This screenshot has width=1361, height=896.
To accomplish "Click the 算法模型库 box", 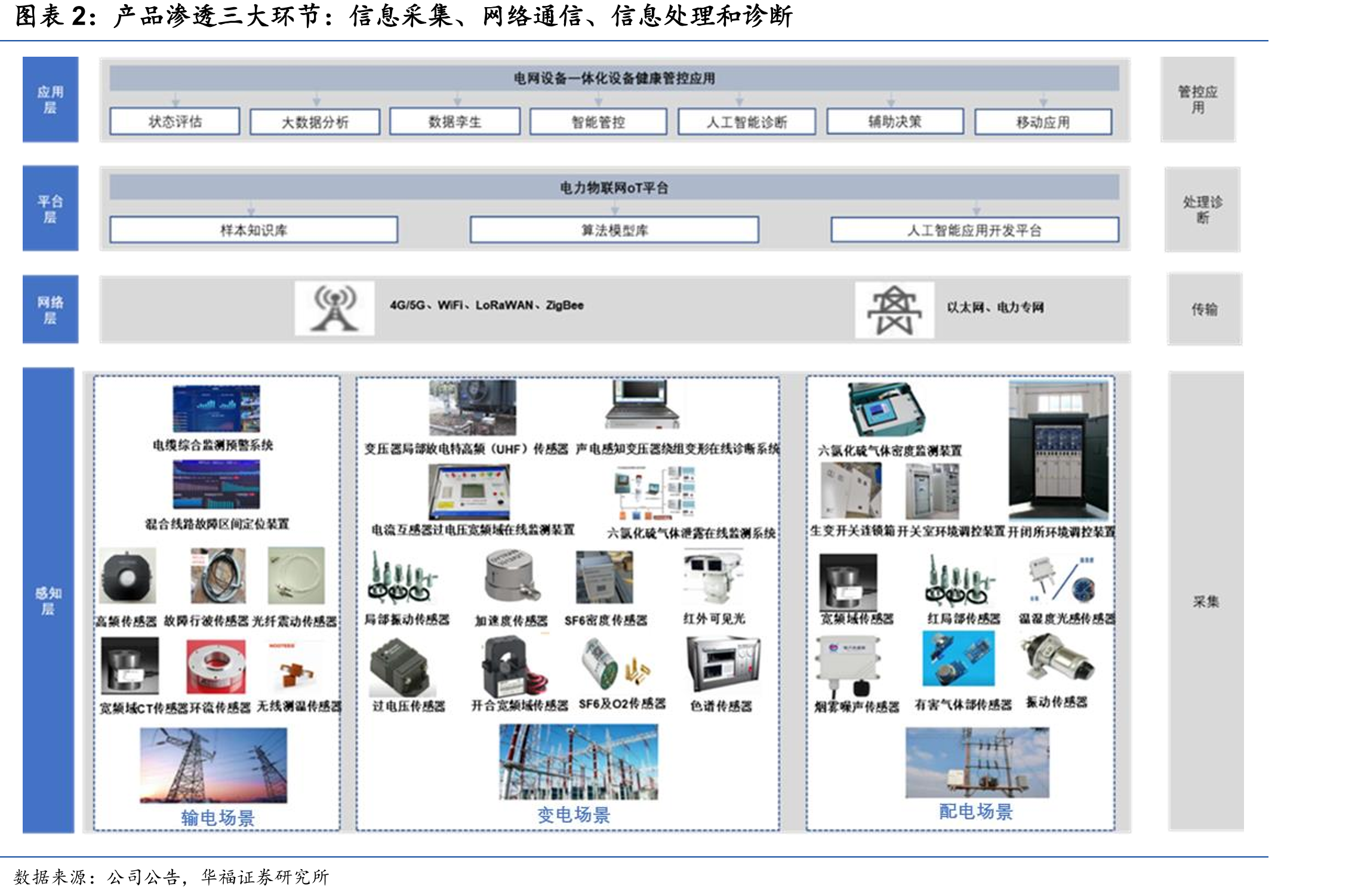I will 614,230.
